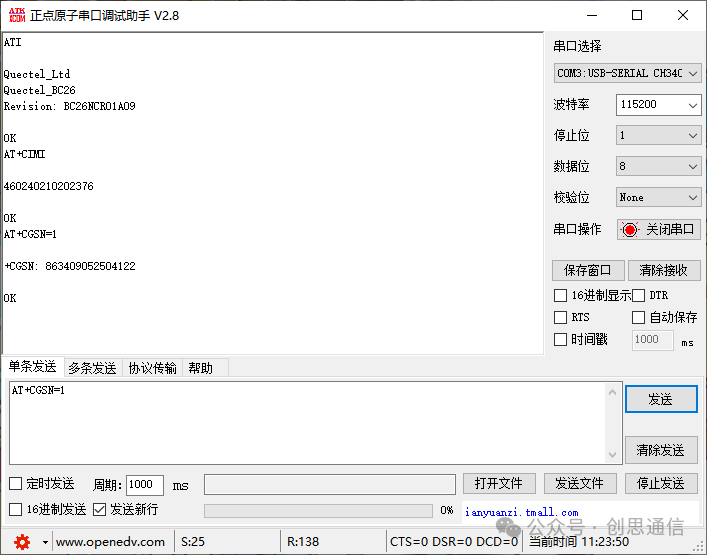The width and height of the screenshot is (707, 555).
Task: Switch to the 多条发送 tab
Action: coord(92,368)
